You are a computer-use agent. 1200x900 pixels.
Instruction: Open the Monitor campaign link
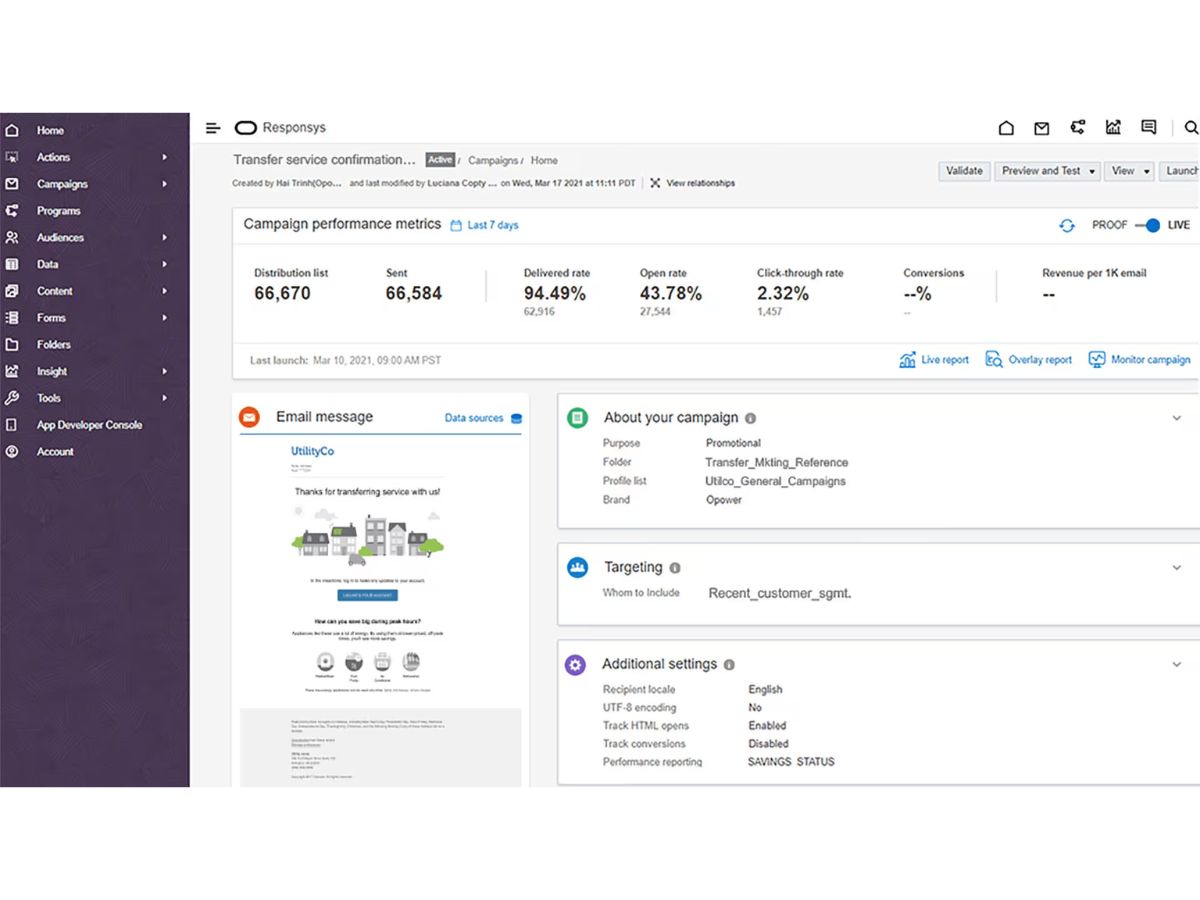pyautogui.click(x=1140, y=360)
